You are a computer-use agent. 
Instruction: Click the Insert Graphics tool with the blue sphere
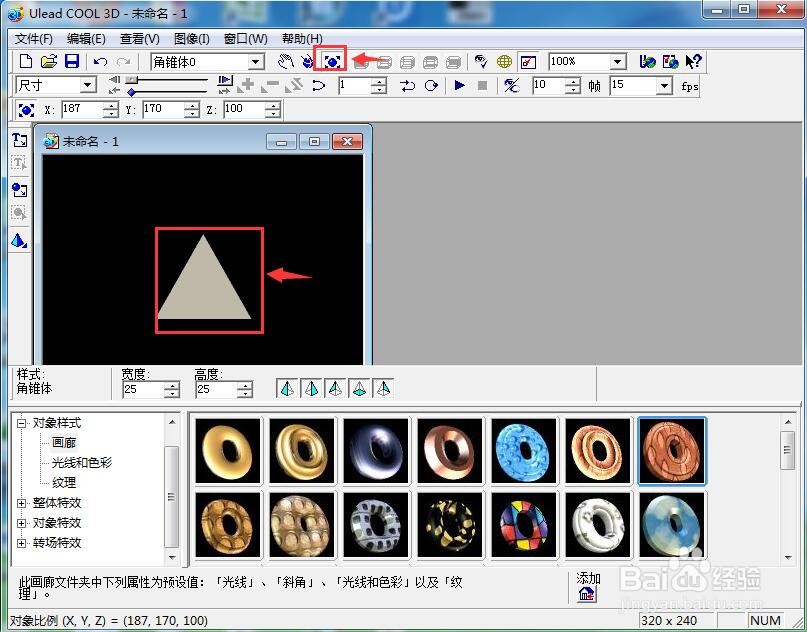point(20,190)
